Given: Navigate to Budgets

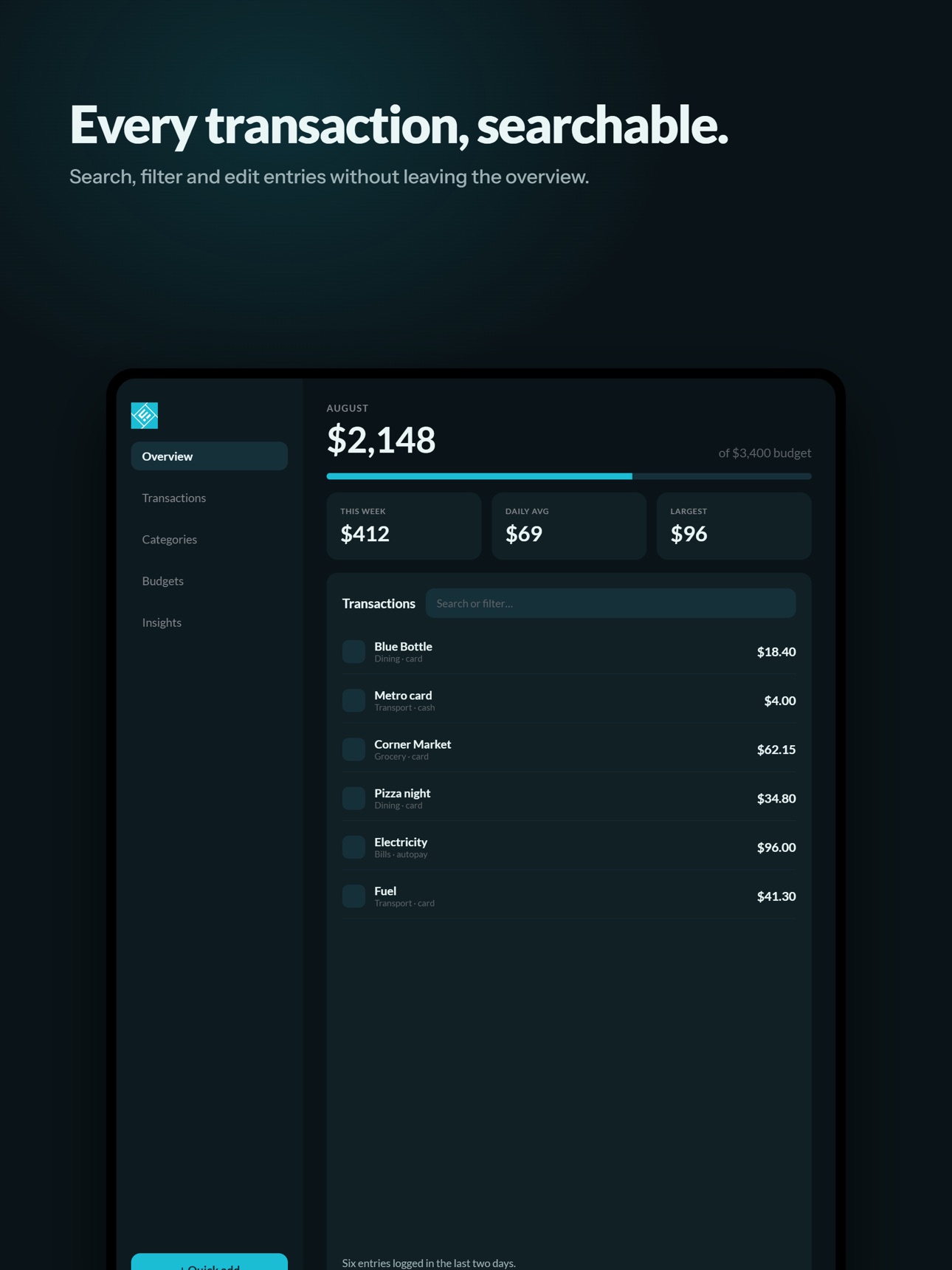Looking at the screenshot, I should coord(209,581).
